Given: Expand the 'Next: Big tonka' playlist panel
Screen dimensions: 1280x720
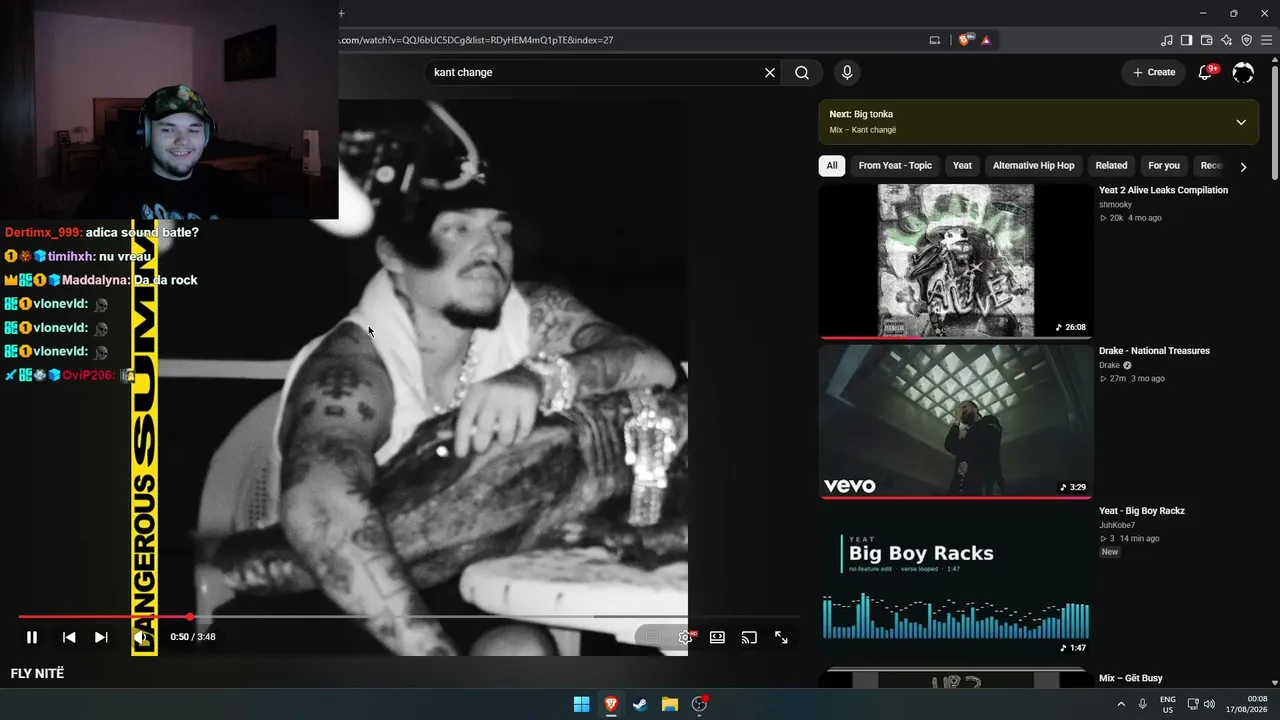Looking at the screenshot, I should (1241, 122).
